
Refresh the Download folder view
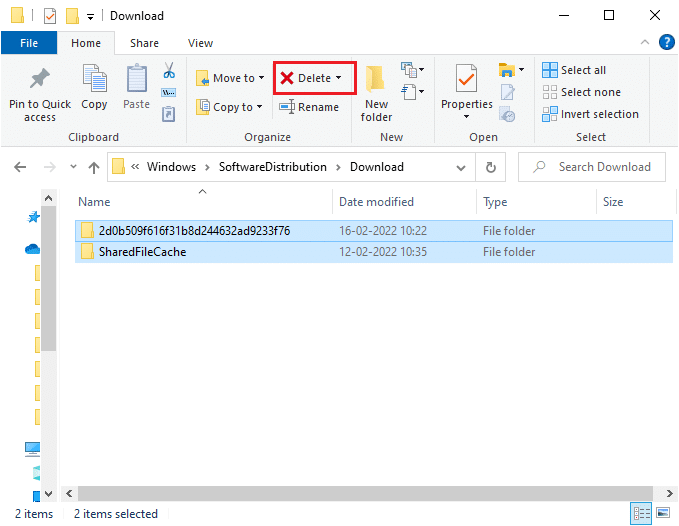click(491, 167)
